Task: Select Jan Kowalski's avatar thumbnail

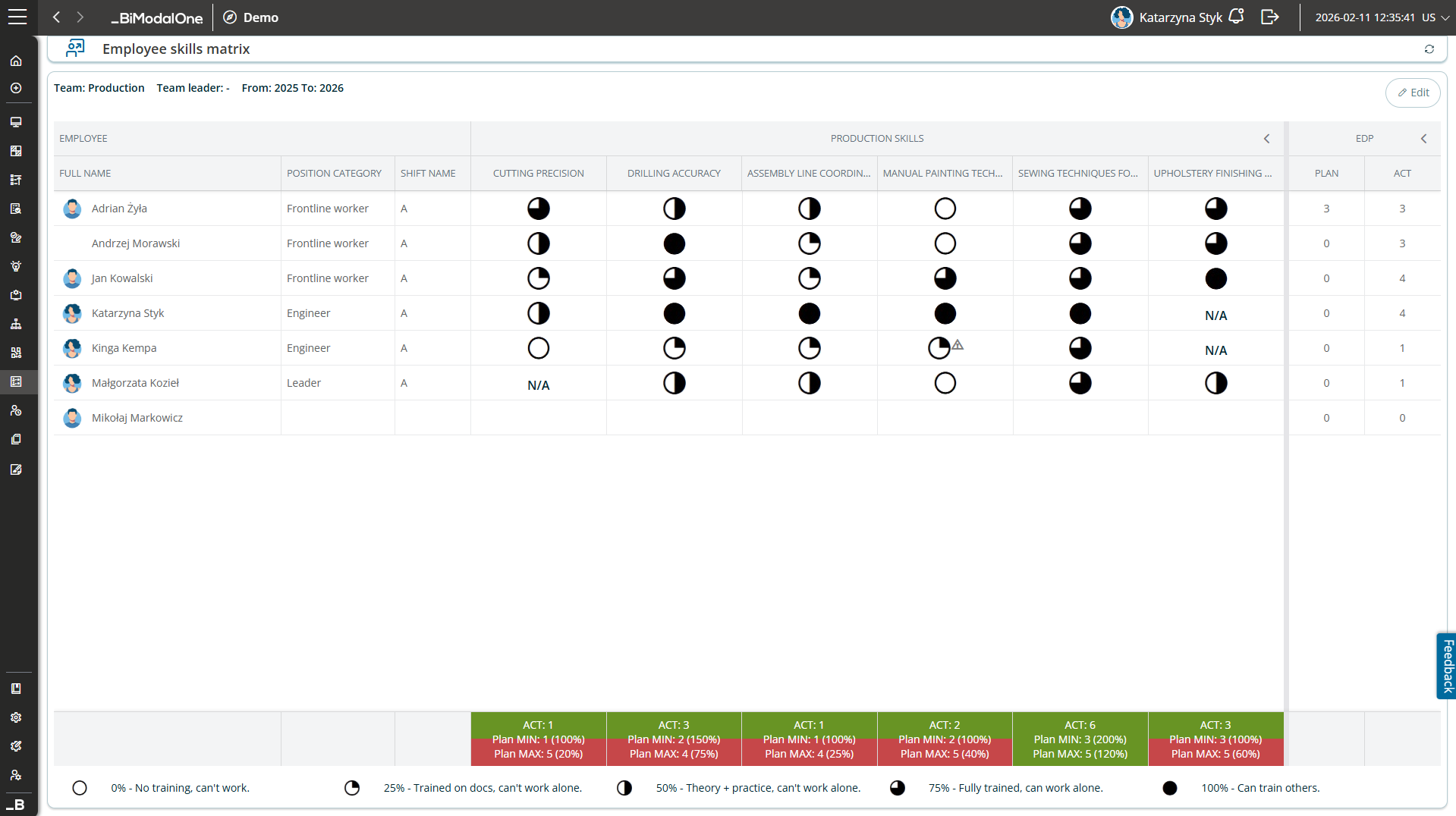Action: pyautogui.click(x=72, y=278)
